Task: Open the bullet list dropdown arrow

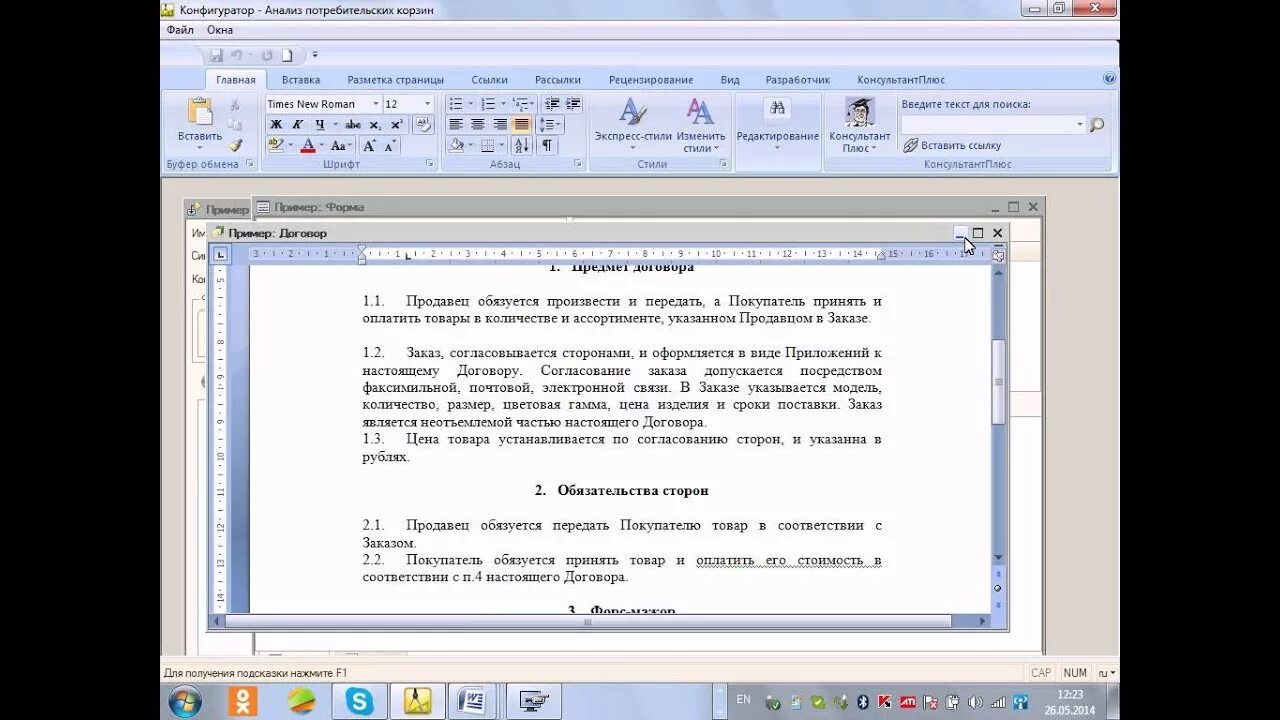Action: click(470, 104)
